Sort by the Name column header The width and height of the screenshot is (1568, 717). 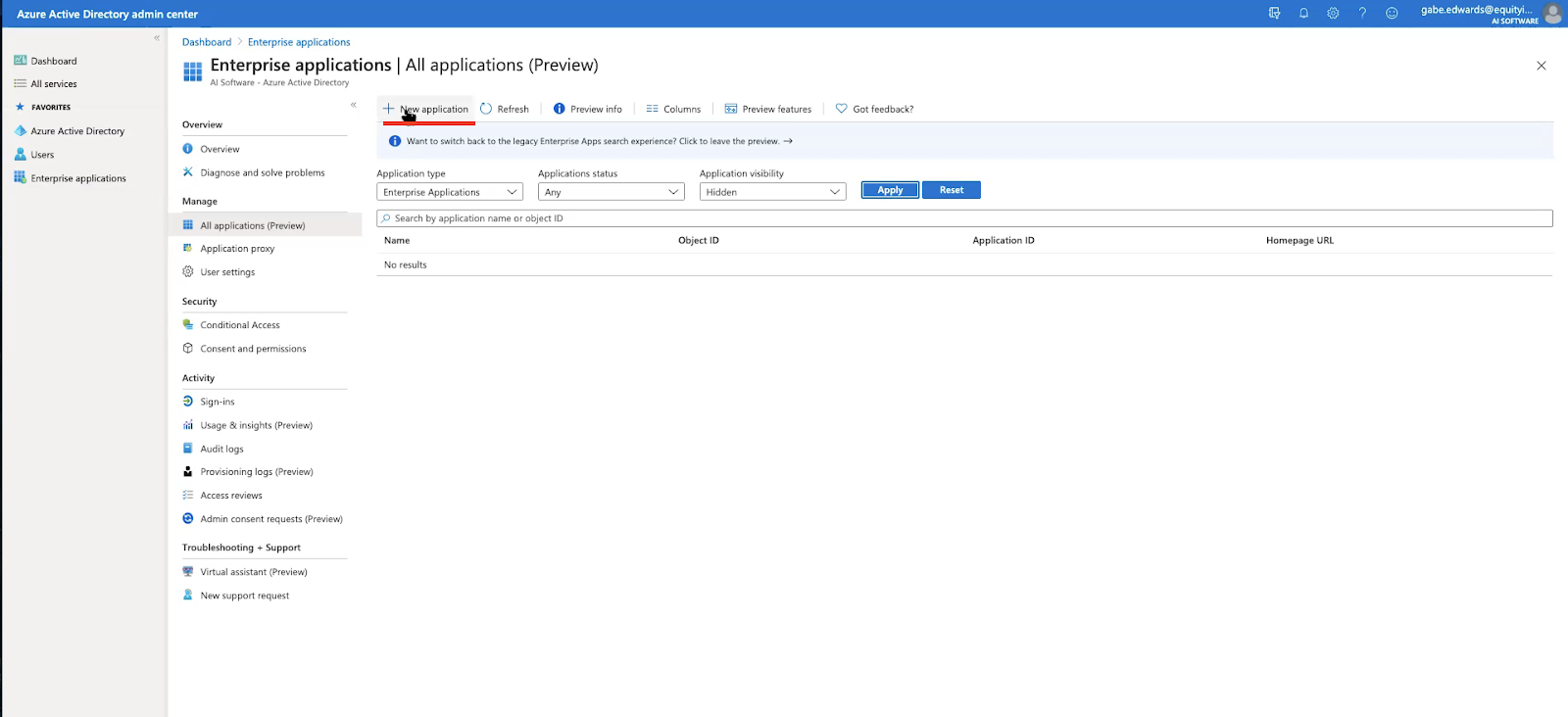[x=397, y=240]
